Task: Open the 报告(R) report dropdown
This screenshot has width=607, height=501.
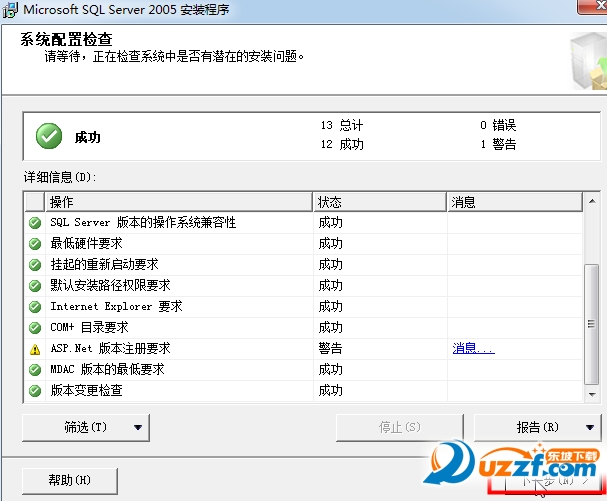Action: click(x=538, y=427)
